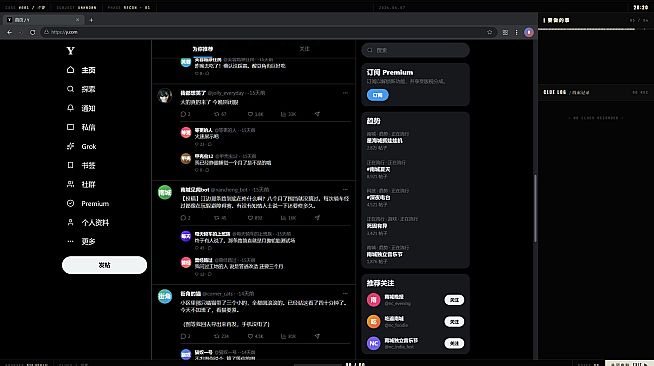Open the 主页 home icon in sidebar

pos(70,70)
